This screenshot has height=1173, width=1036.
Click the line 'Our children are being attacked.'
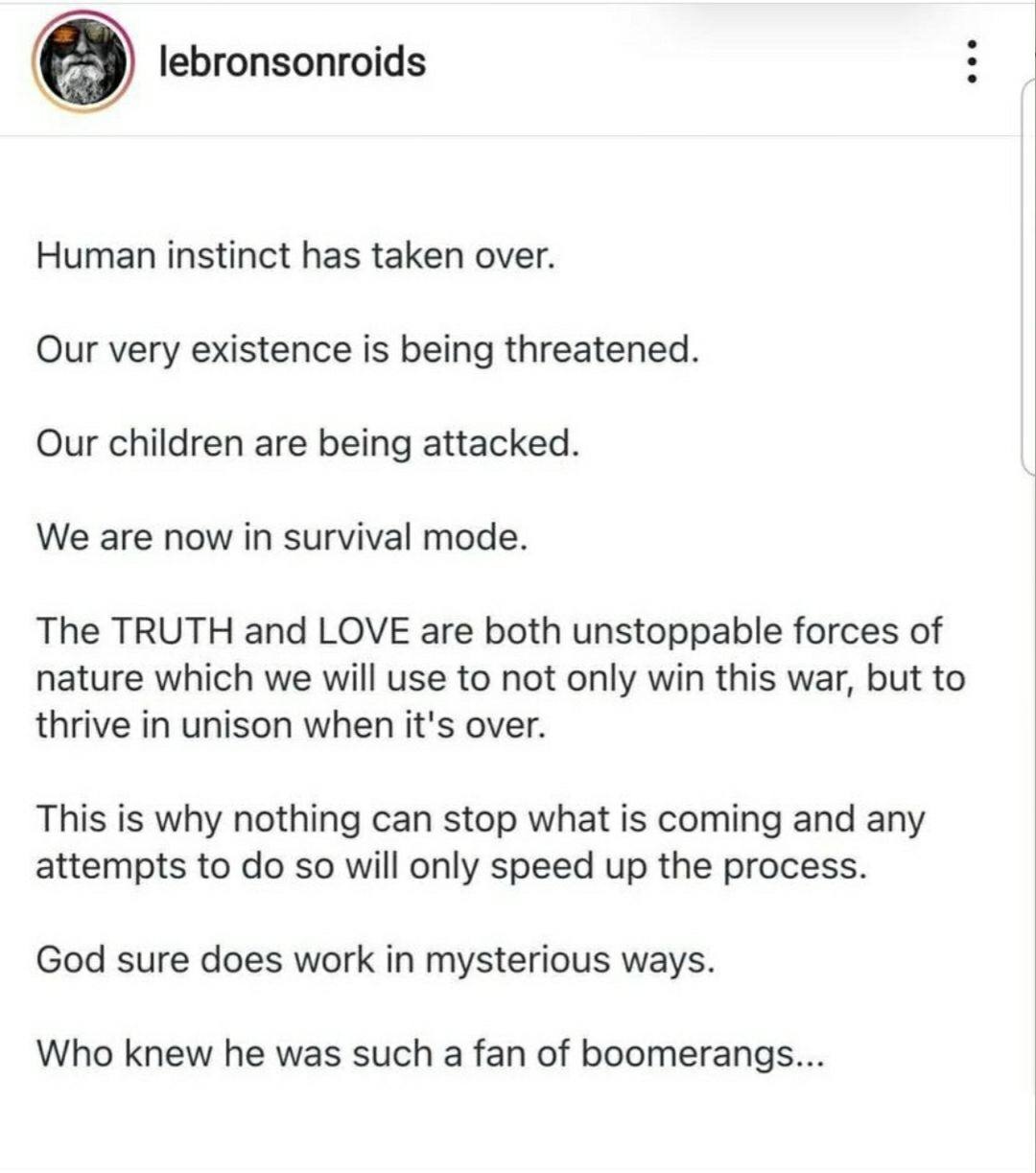(x=308, y=444)
